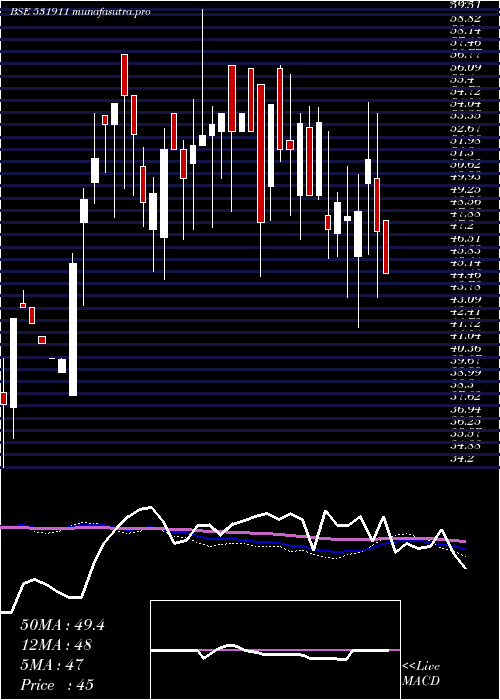Click the MACD inset chart thumbnail

275,650
